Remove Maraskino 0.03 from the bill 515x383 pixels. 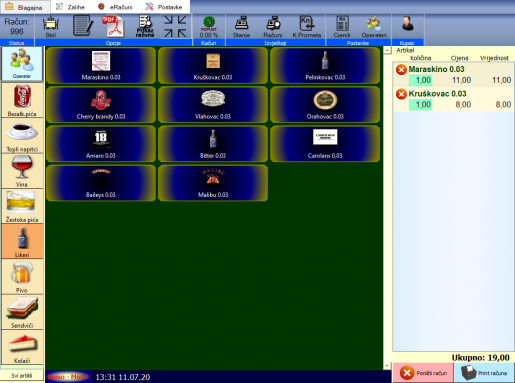401,70
